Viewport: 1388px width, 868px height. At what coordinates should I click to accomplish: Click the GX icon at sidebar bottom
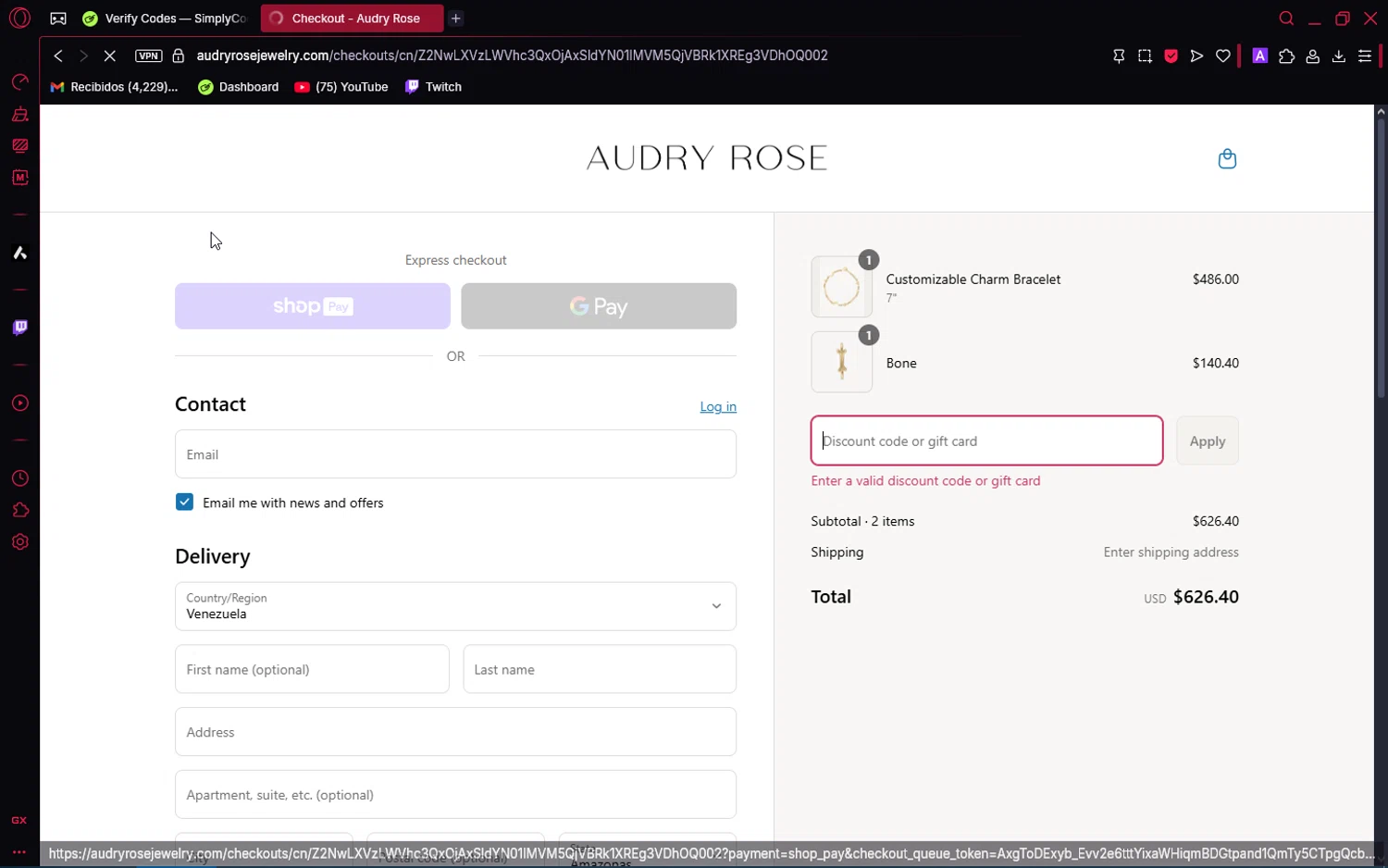[19, 821]
